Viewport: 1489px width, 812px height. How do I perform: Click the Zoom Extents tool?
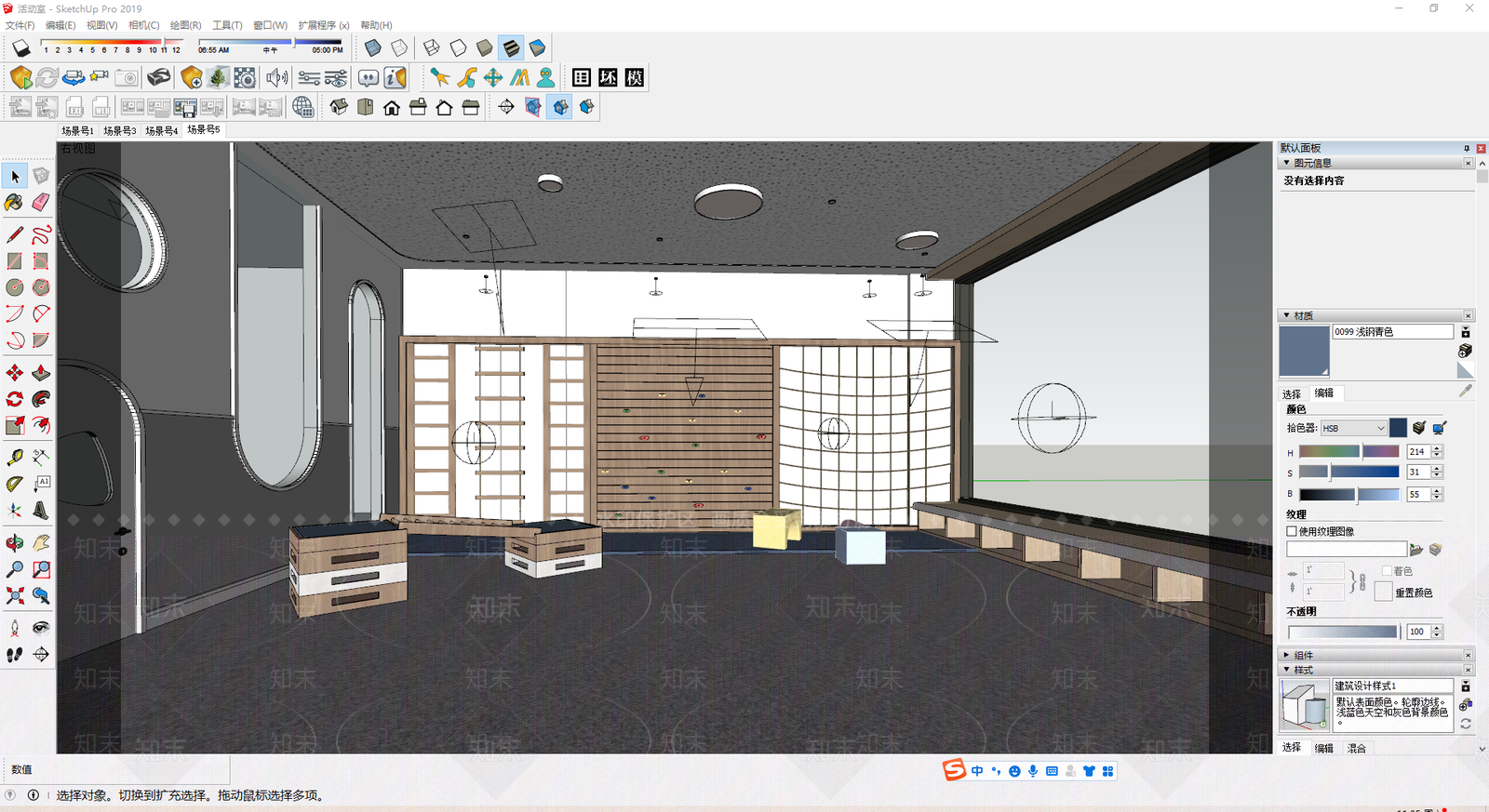point(15,595)
